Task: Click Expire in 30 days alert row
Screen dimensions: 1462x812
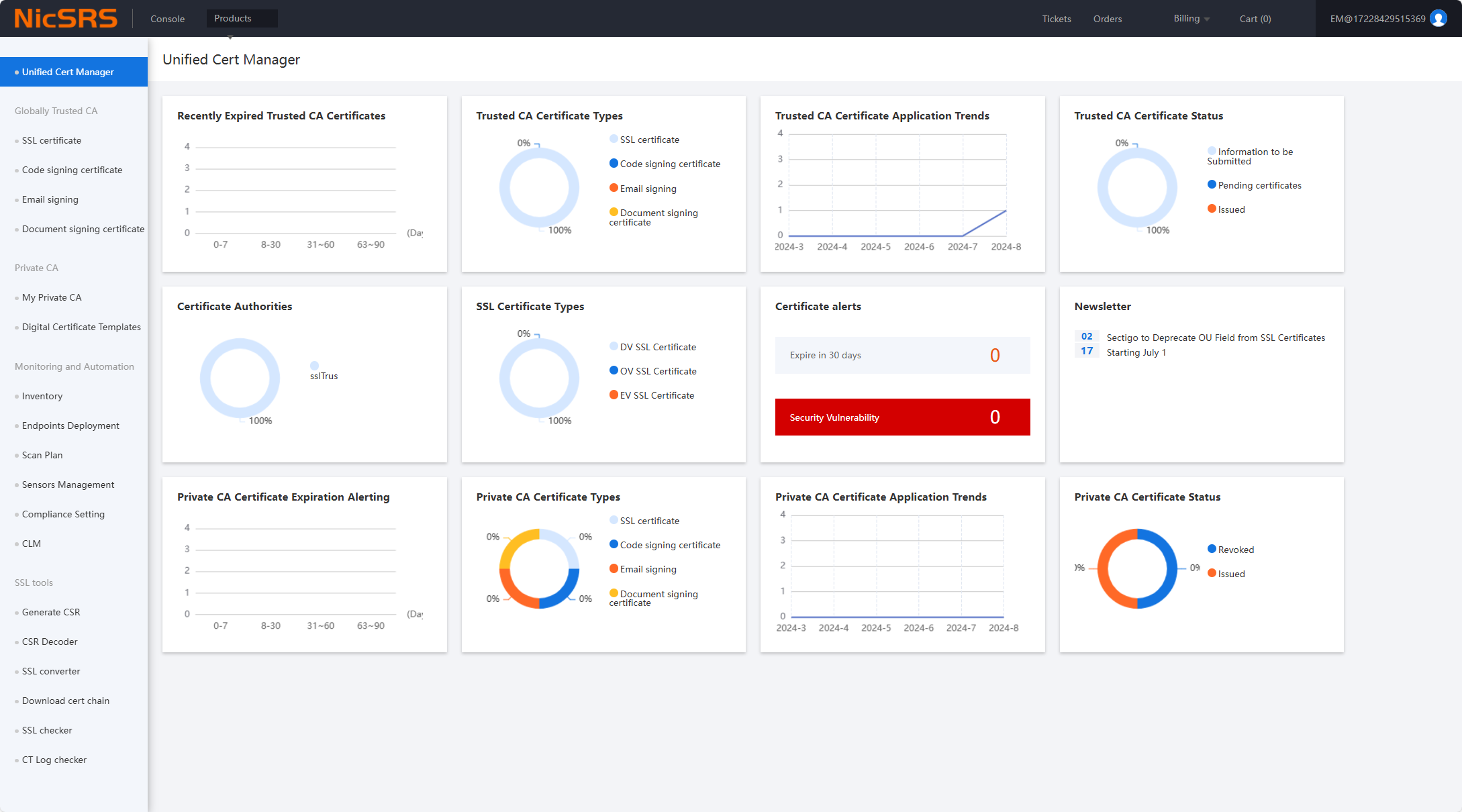Action: (x=902, y=355)
